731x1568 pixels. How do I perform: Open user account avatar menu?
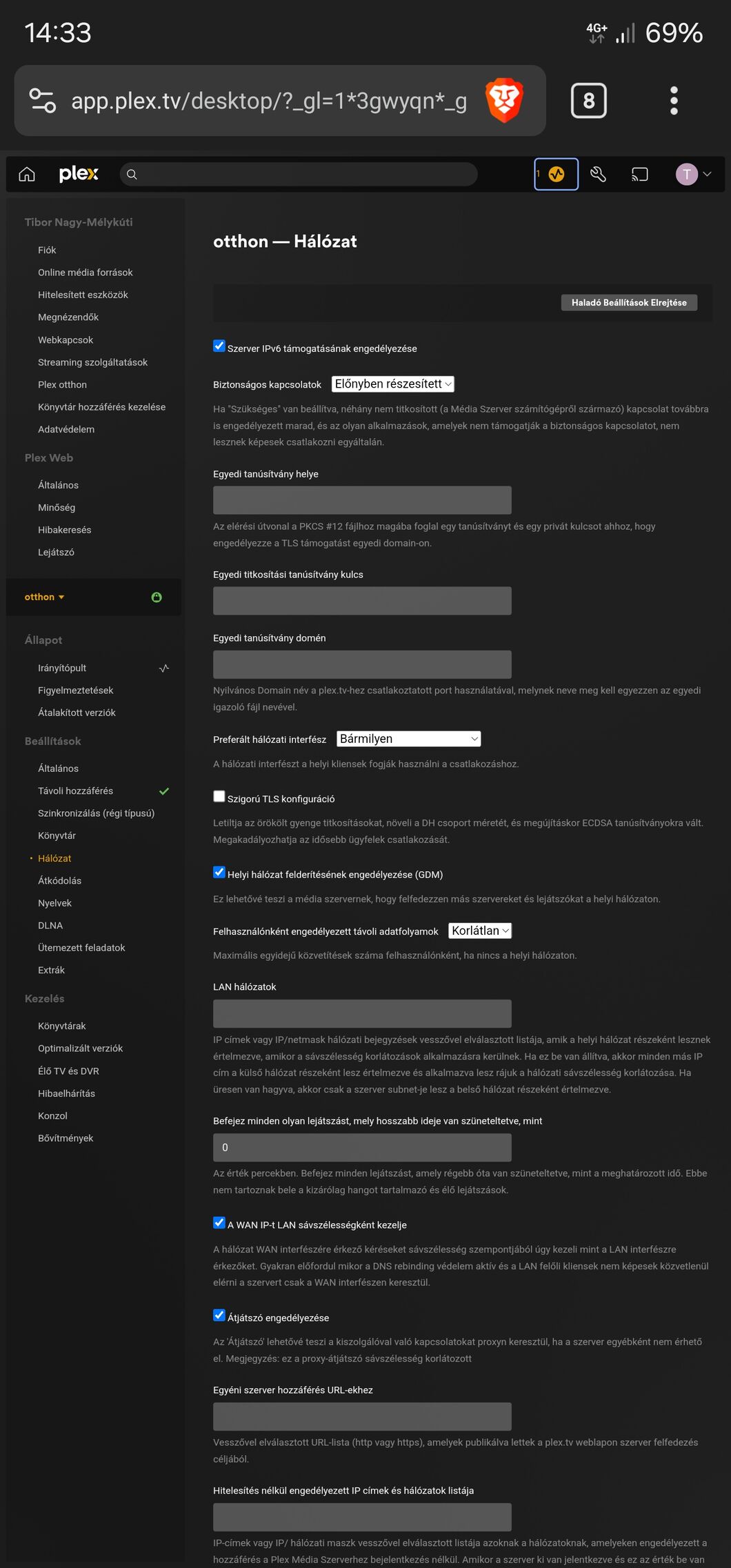tap(693, 175)
